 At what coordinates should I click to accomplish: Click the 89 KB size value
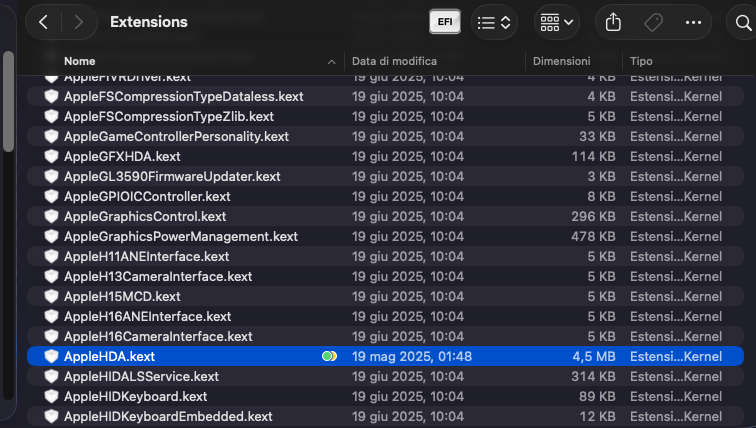(597, 397)
